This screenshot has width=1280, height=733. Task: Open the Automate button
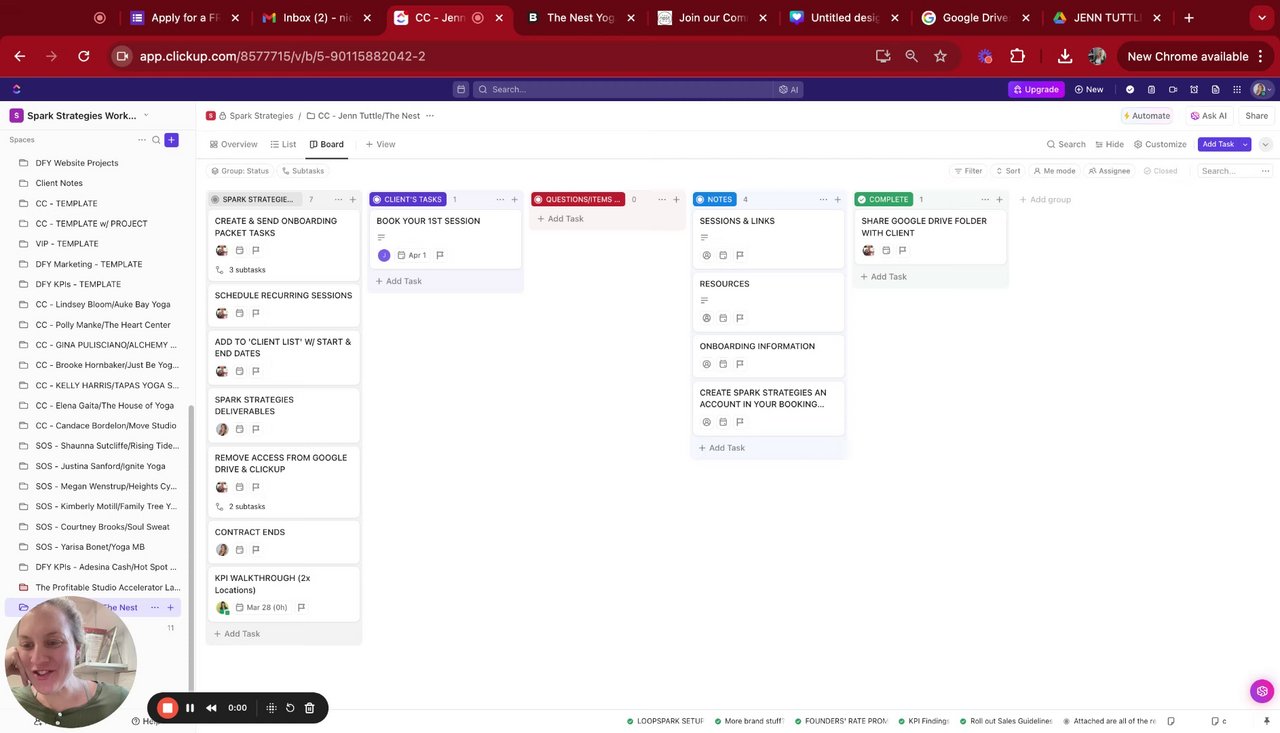click(x=1146, y=116)
